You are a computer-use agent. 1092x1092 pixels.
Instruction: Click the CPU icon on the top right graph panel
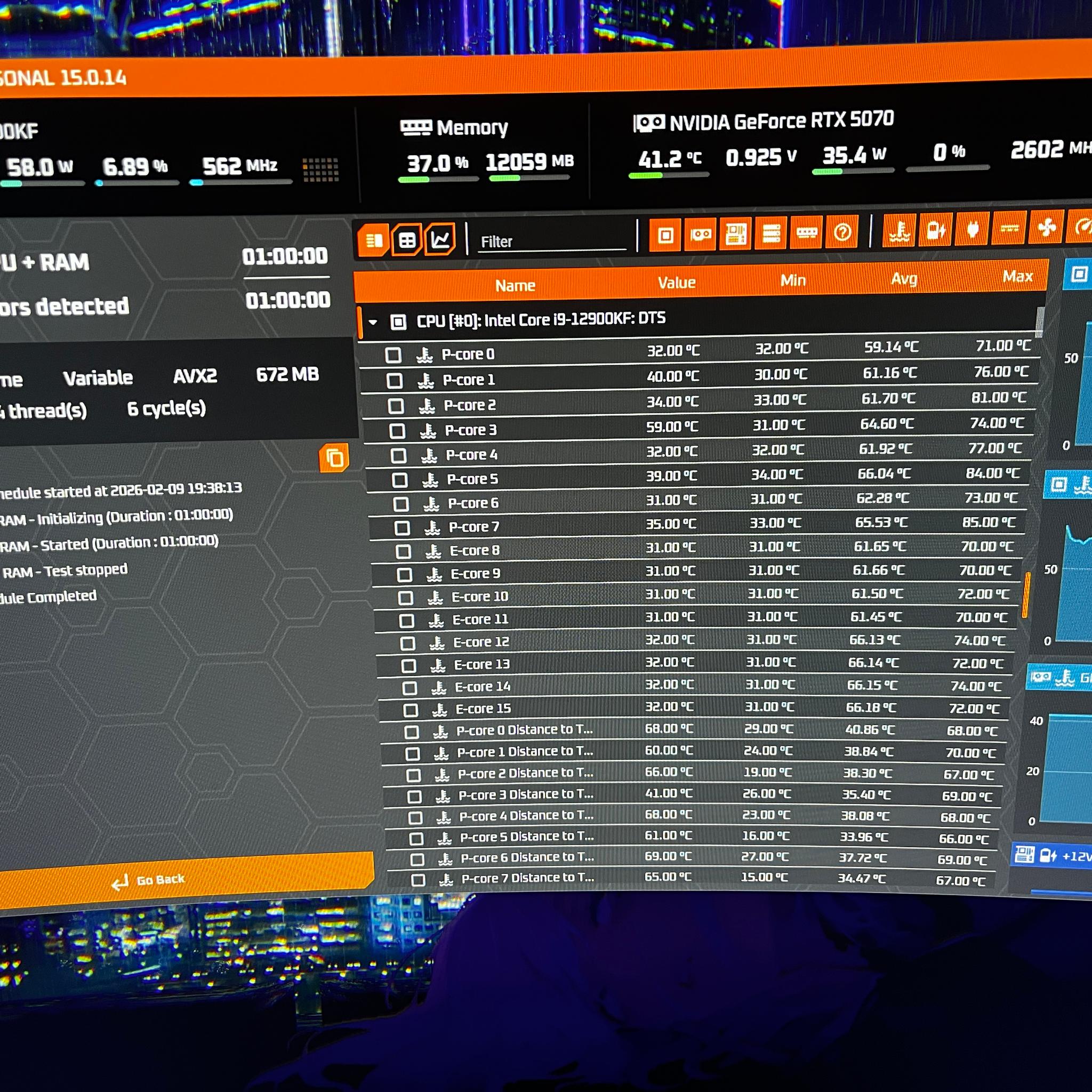(x=1079, y=275)
